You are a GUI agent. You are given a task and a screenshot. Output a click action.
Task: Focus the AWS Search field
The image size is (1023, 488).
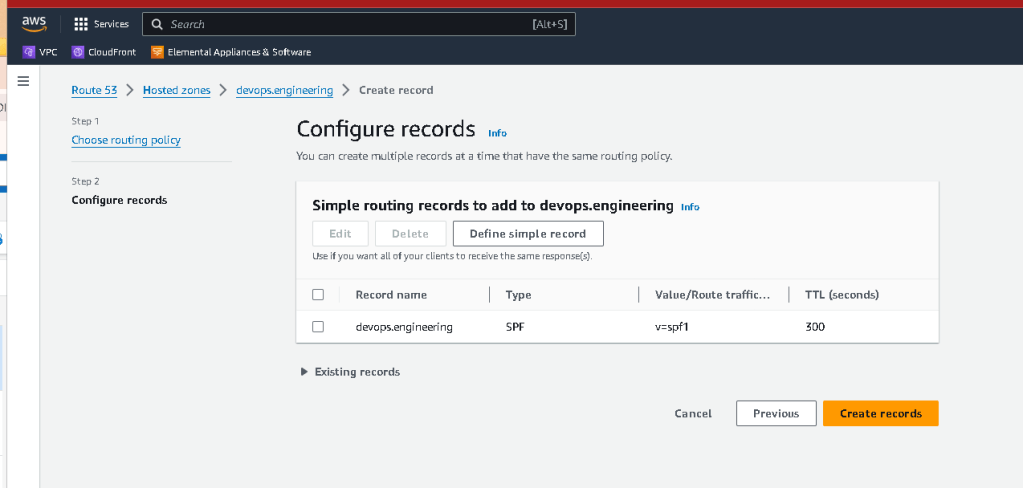point(359,24)
